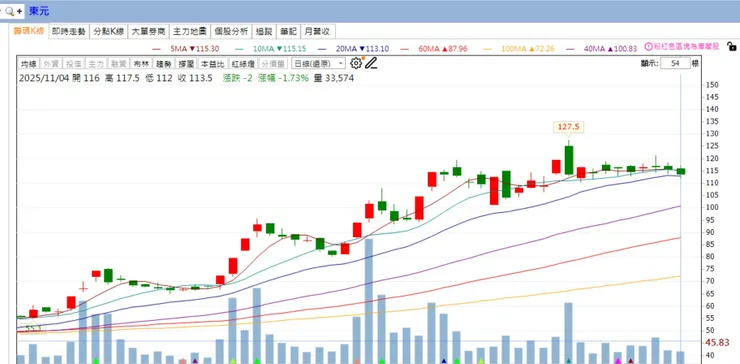Screen dimensions: 740x364
Task: Click the 100MA legend line swatch
Action: tap(488, 49)
